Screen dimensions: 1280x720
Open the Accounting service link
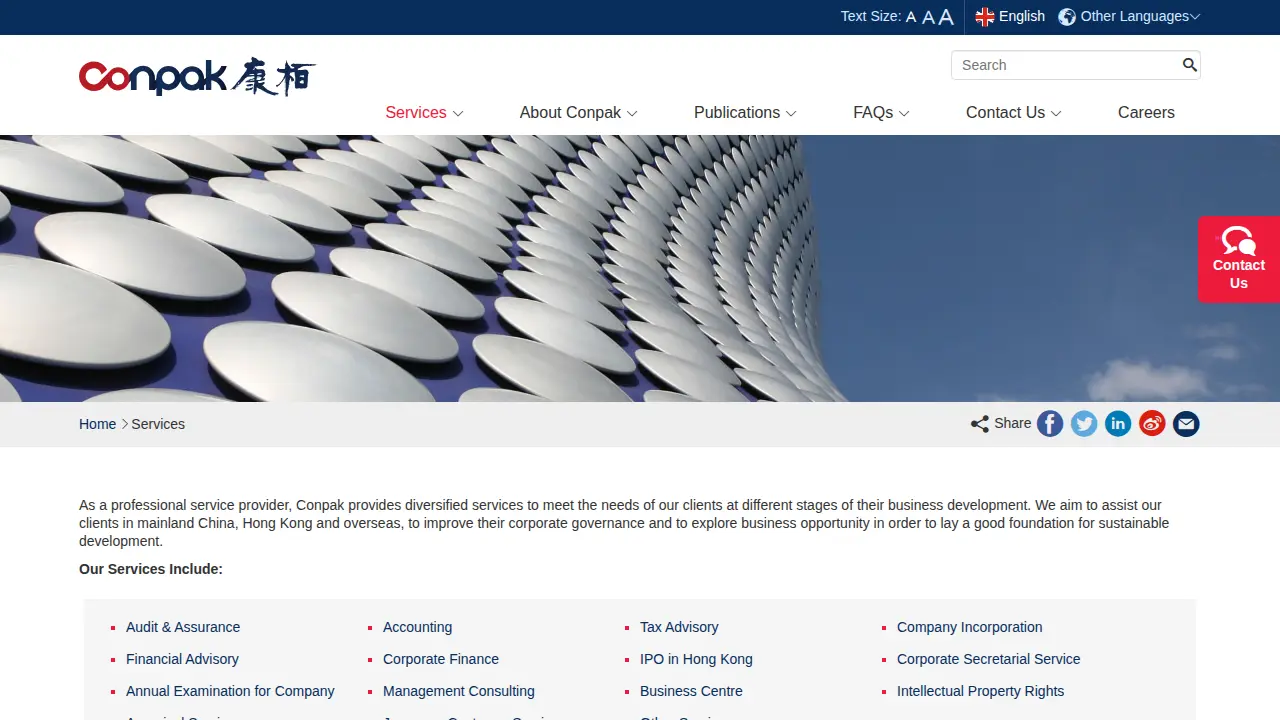tap(417, 627)
